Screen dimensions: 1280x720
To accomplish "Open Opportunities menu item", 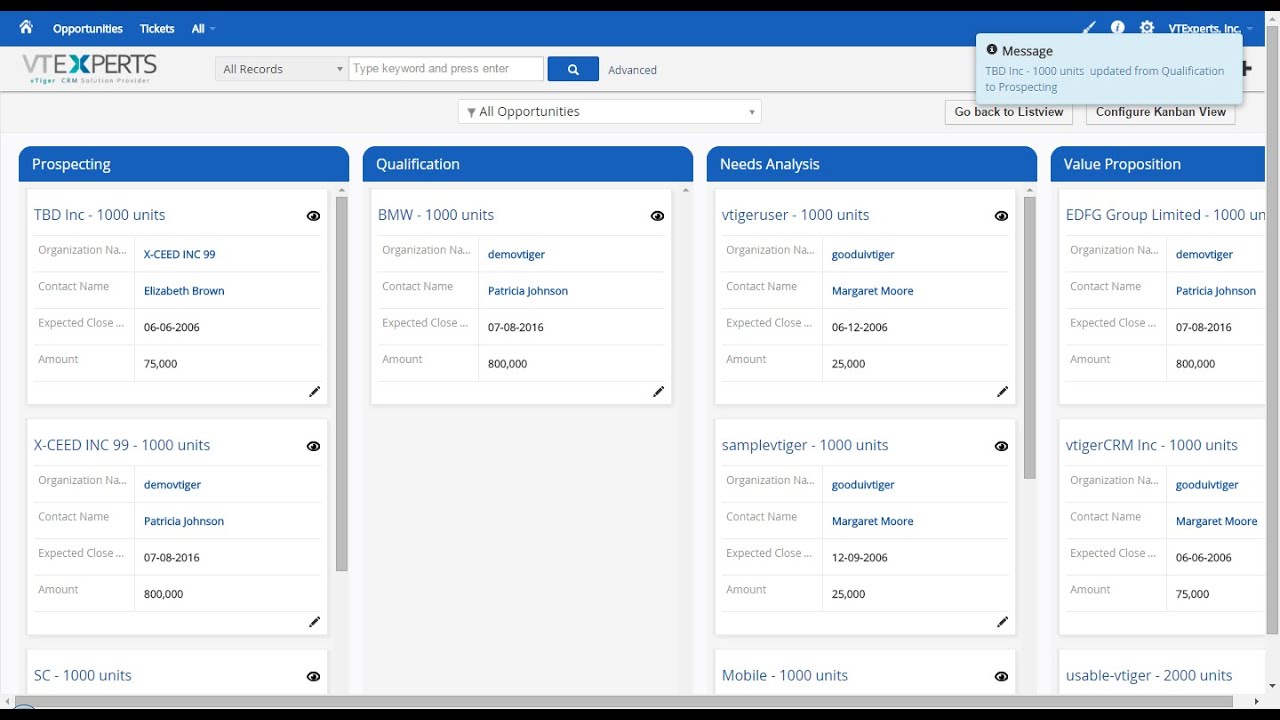I will [x=88, y=29].
